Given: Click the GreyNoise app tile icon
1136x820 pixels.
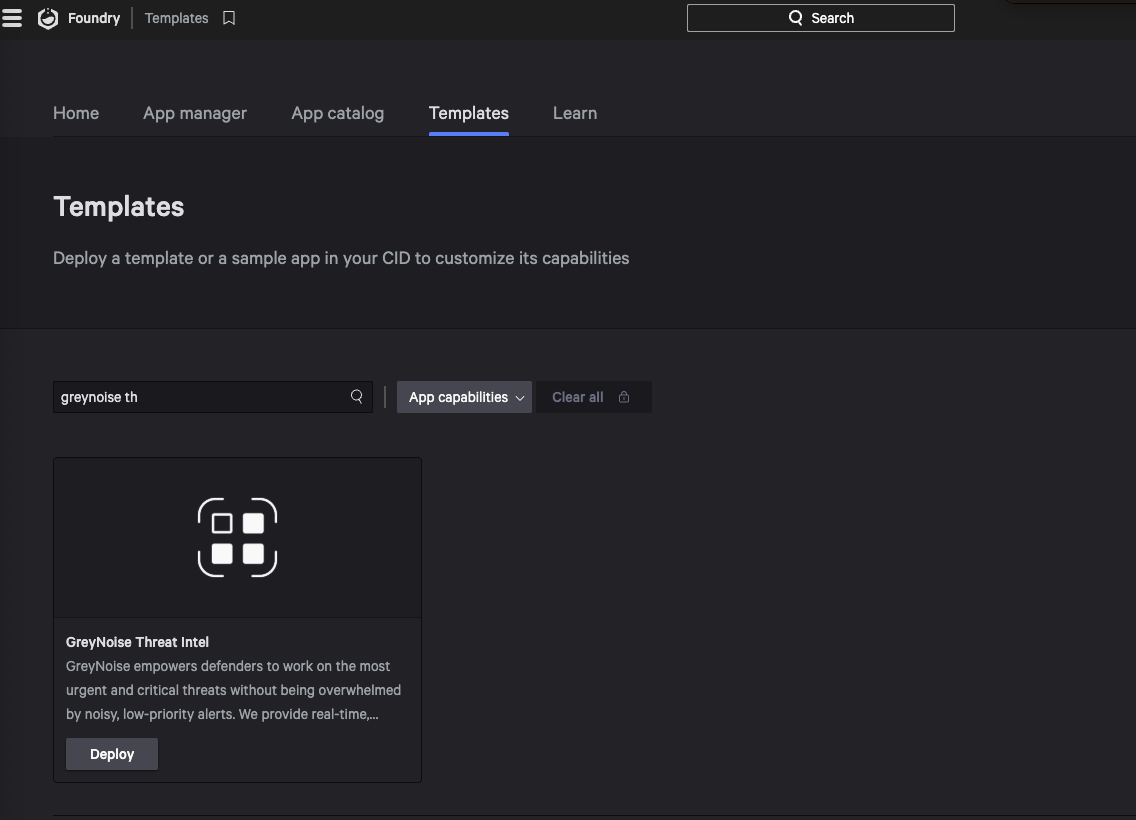Looking at the screenshot, I should coord(238,537).
